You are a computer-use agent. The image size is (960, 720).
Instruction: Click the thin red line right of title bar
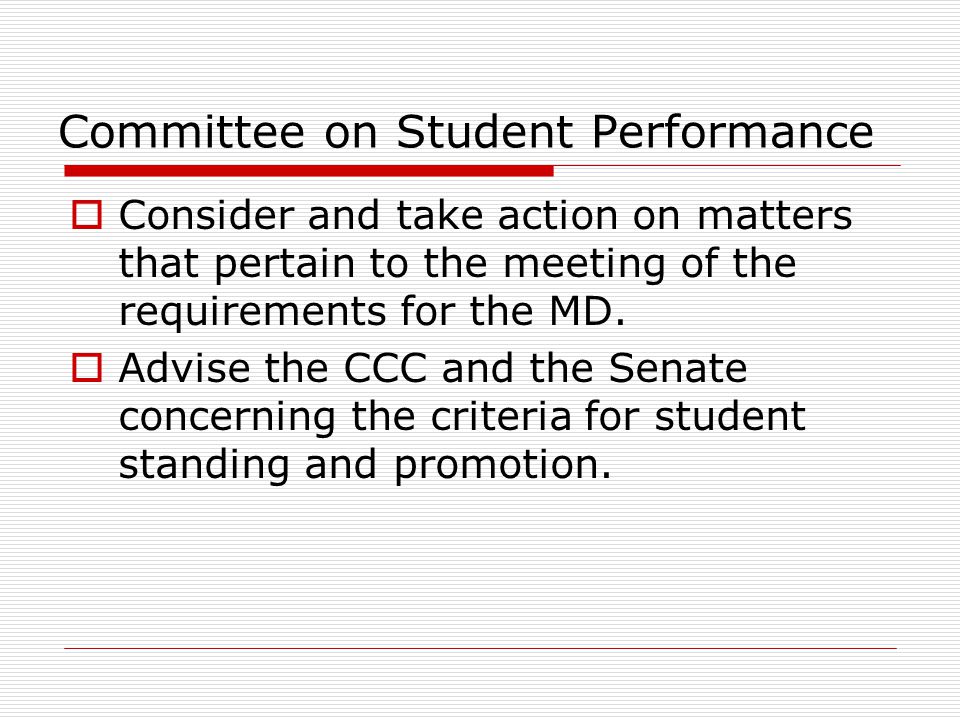click(x=727, y=165)
